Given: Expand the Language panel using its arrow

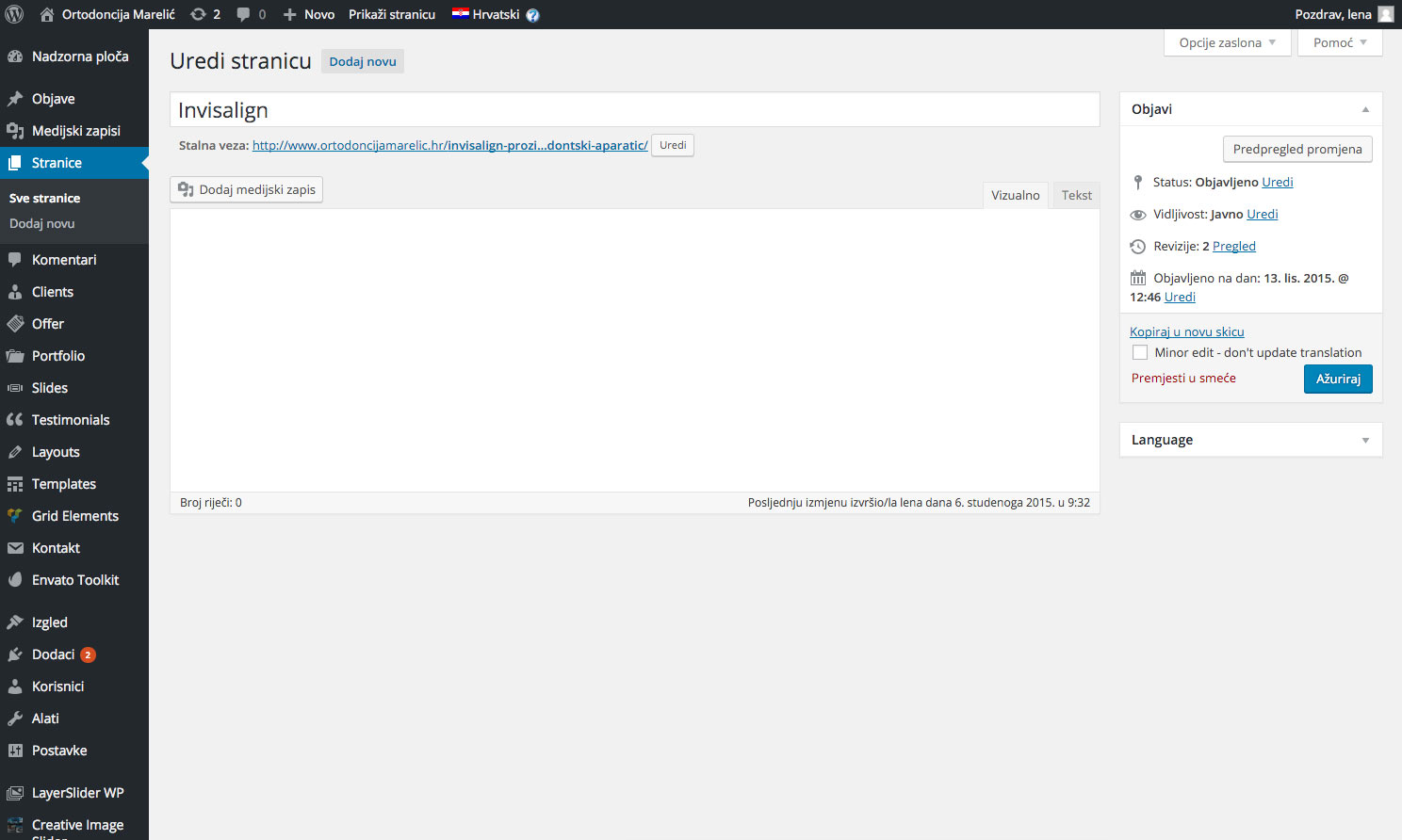Looking at the screenshot, I should point(1365,440).
